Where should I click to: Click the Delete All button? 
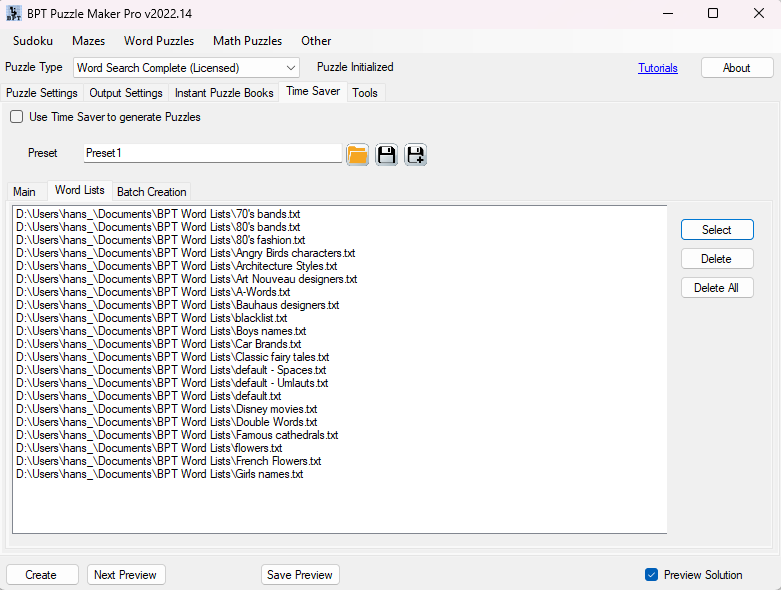[717, 288]
